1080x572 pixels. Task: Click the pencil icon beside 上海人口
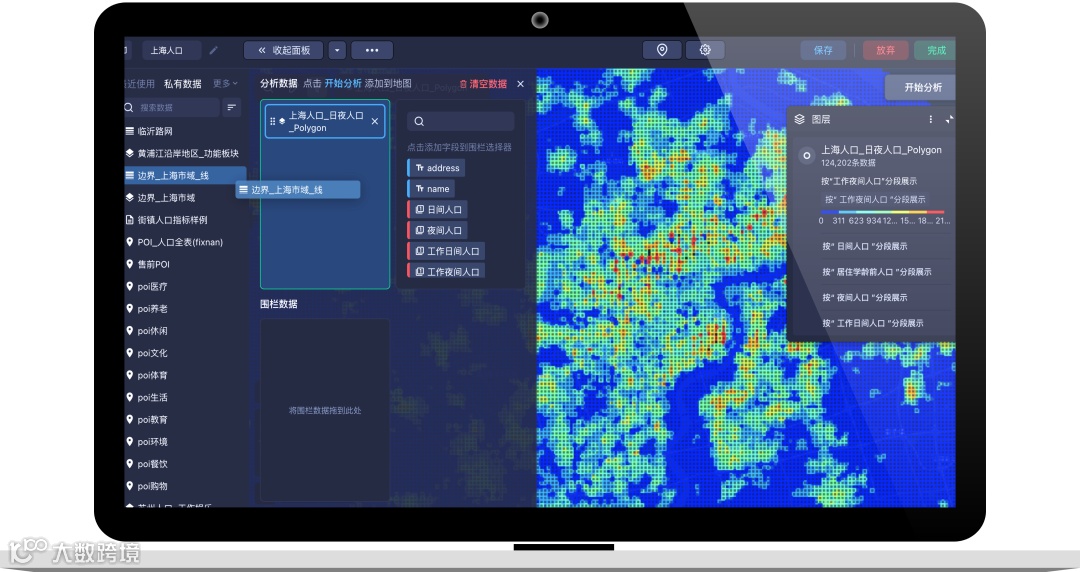click(214, 50)
